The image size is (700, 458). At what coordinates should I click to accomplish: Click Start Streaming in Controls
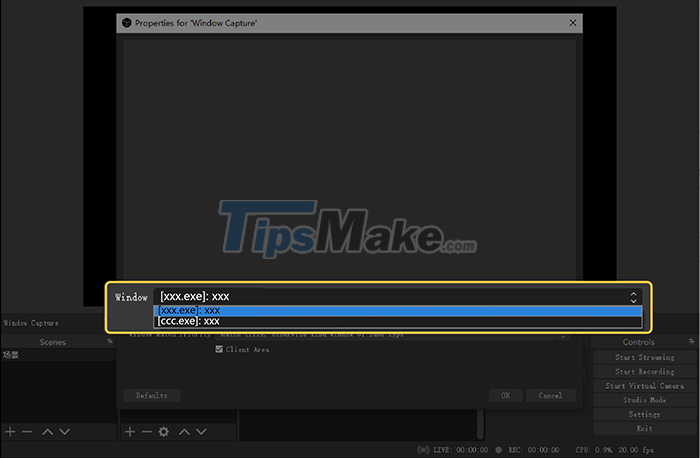pos(644,357)
